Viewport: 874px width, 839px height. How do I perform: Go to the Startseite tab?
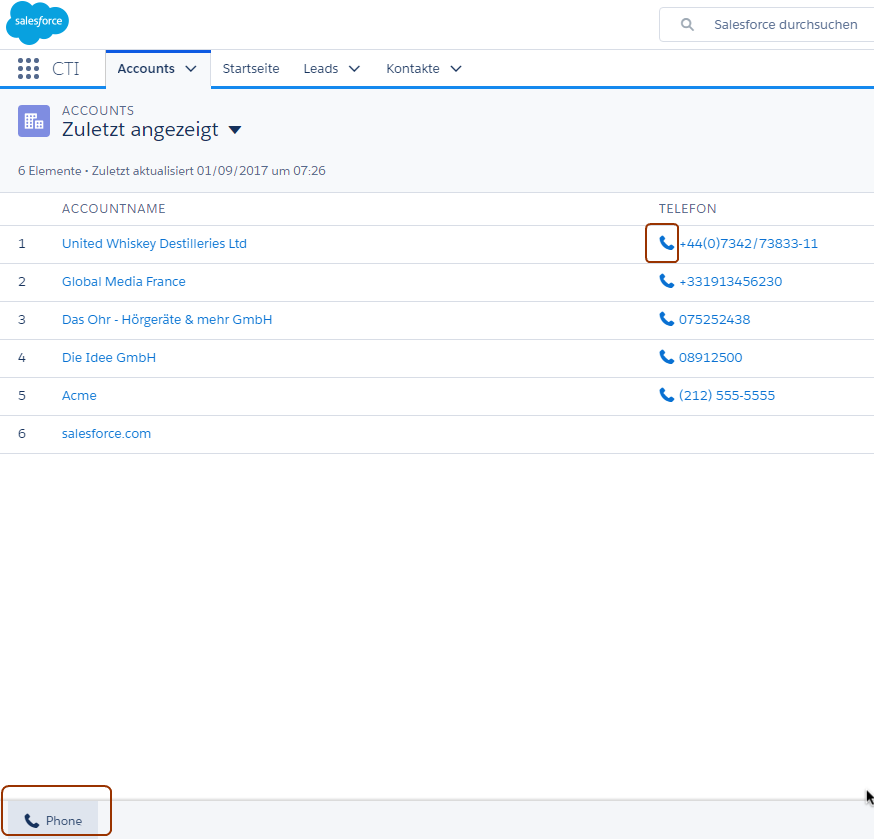coord(251,69)
